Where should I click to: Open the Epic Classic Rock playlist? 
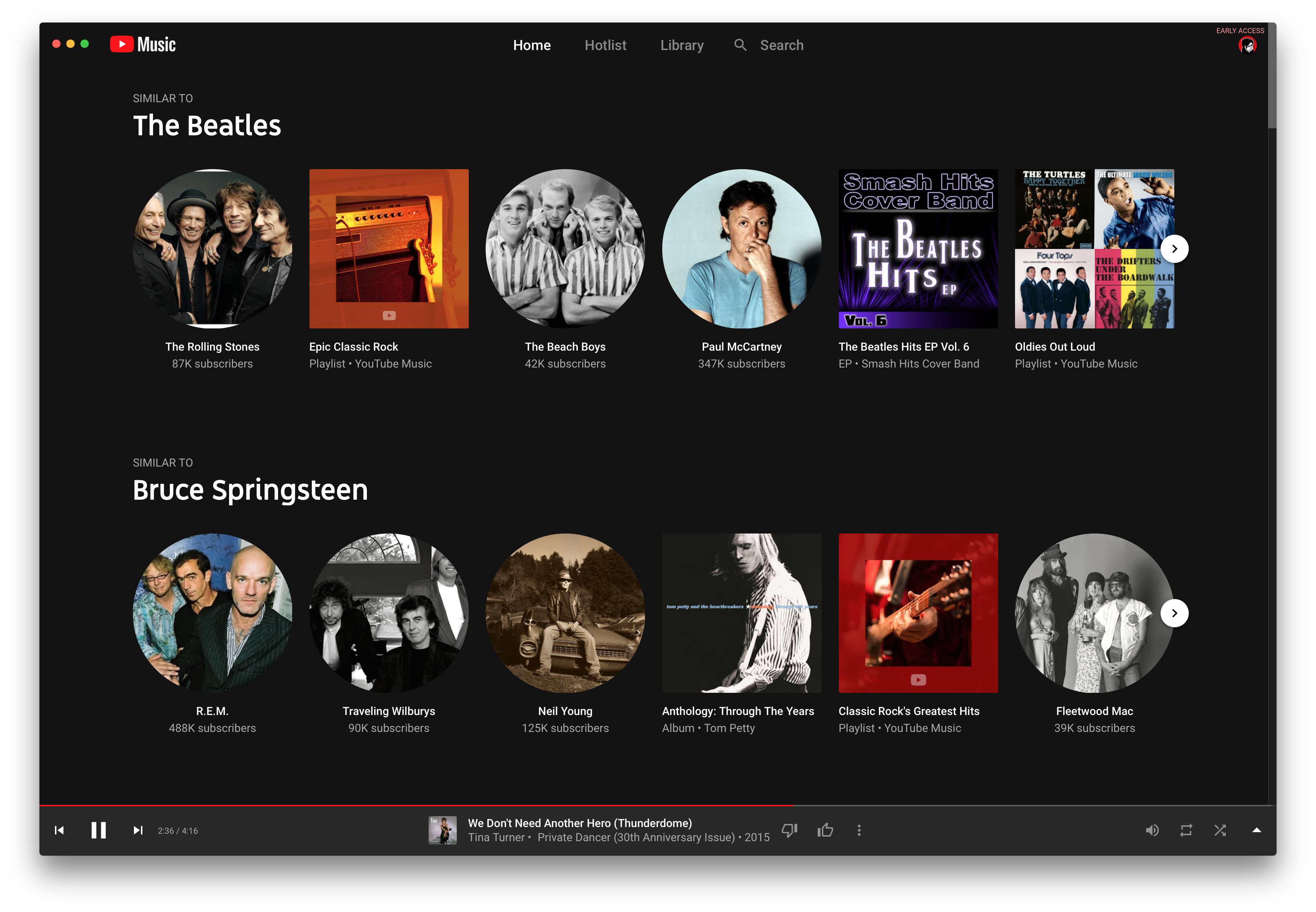pyautogui.click(x=389, y=248)
